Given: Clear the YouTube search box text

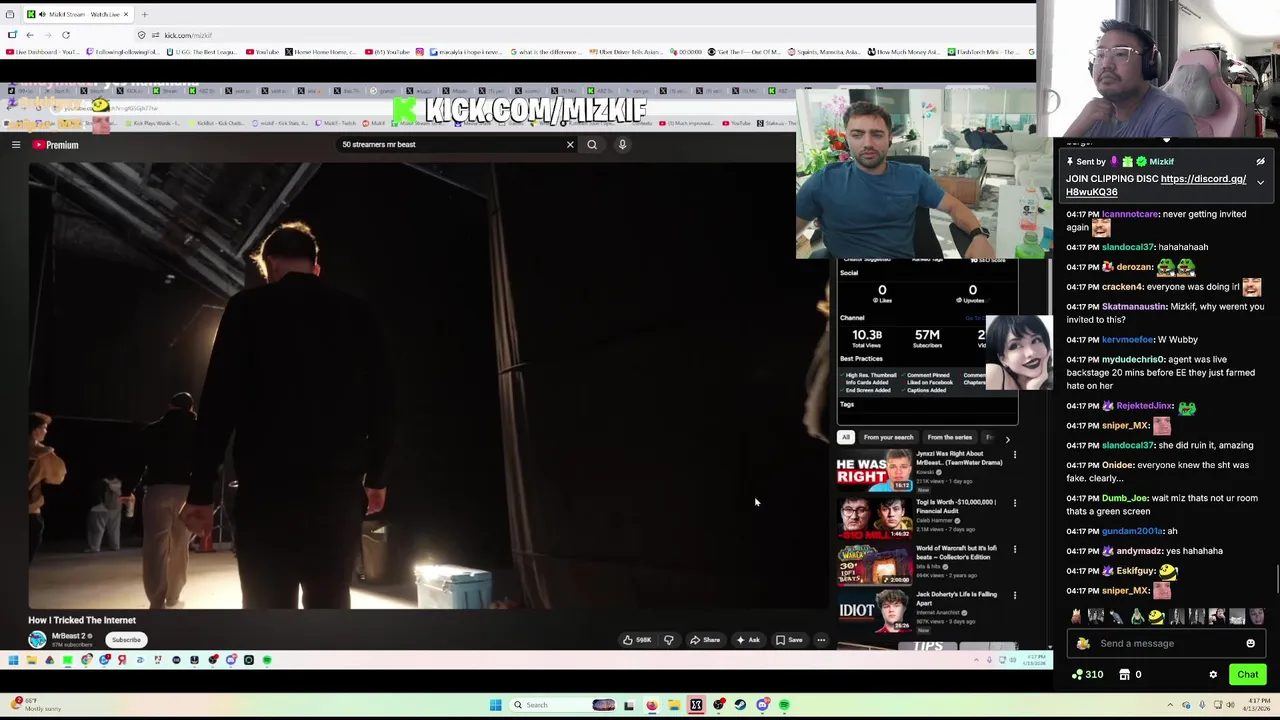Looking at the screenshot, I should [570, 145].
